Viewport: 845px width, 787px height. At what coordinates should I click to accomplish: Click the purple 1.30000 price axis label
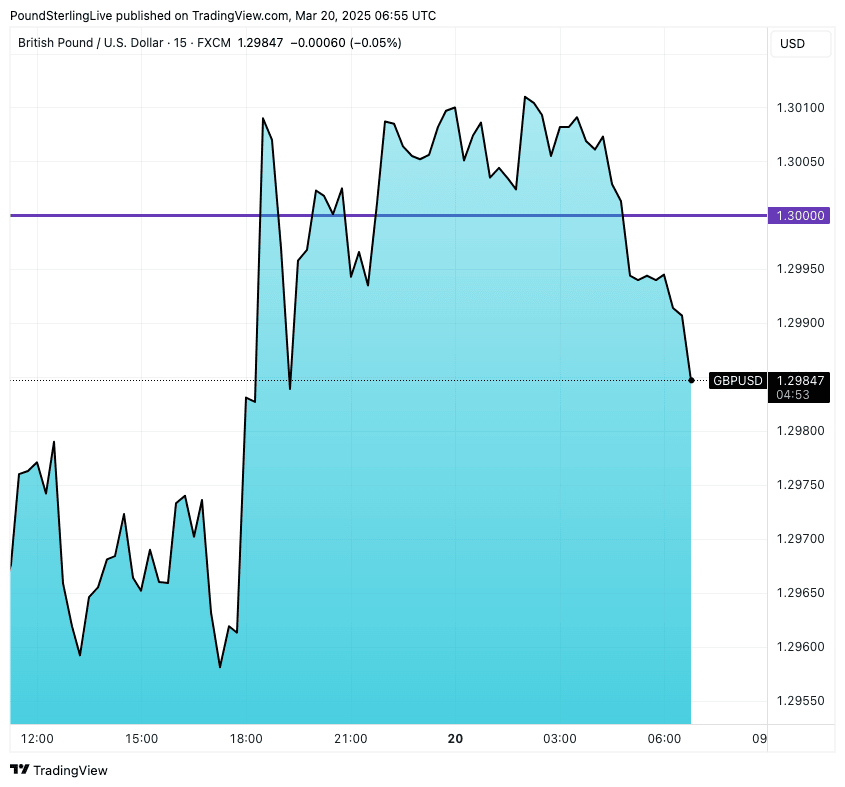coord(798,215)
